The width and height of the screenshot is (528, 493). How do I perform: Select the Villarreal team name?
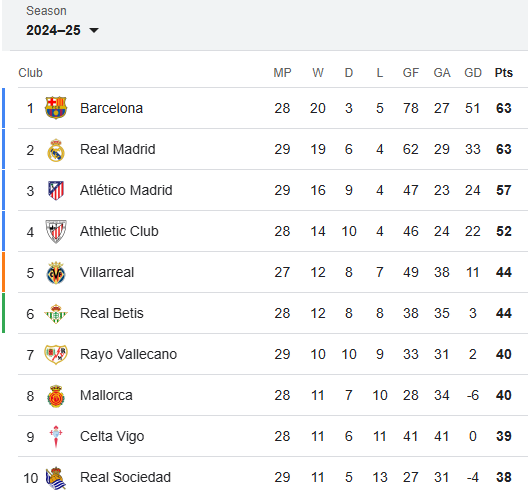click(x=107, y=272)
